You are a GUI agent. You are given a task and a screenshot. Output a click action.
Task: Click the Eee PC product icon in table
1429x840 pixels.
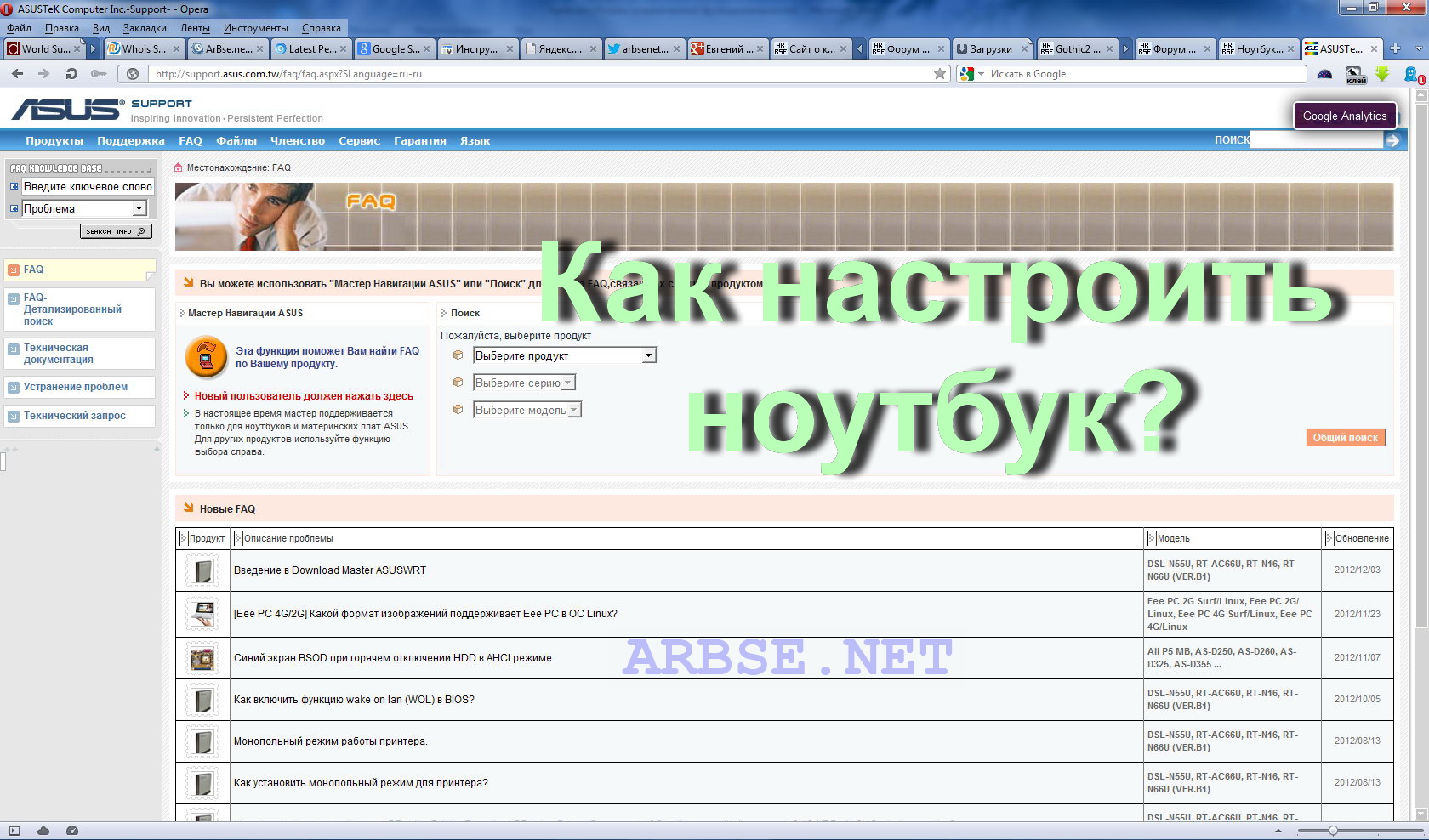coord(202,614)
